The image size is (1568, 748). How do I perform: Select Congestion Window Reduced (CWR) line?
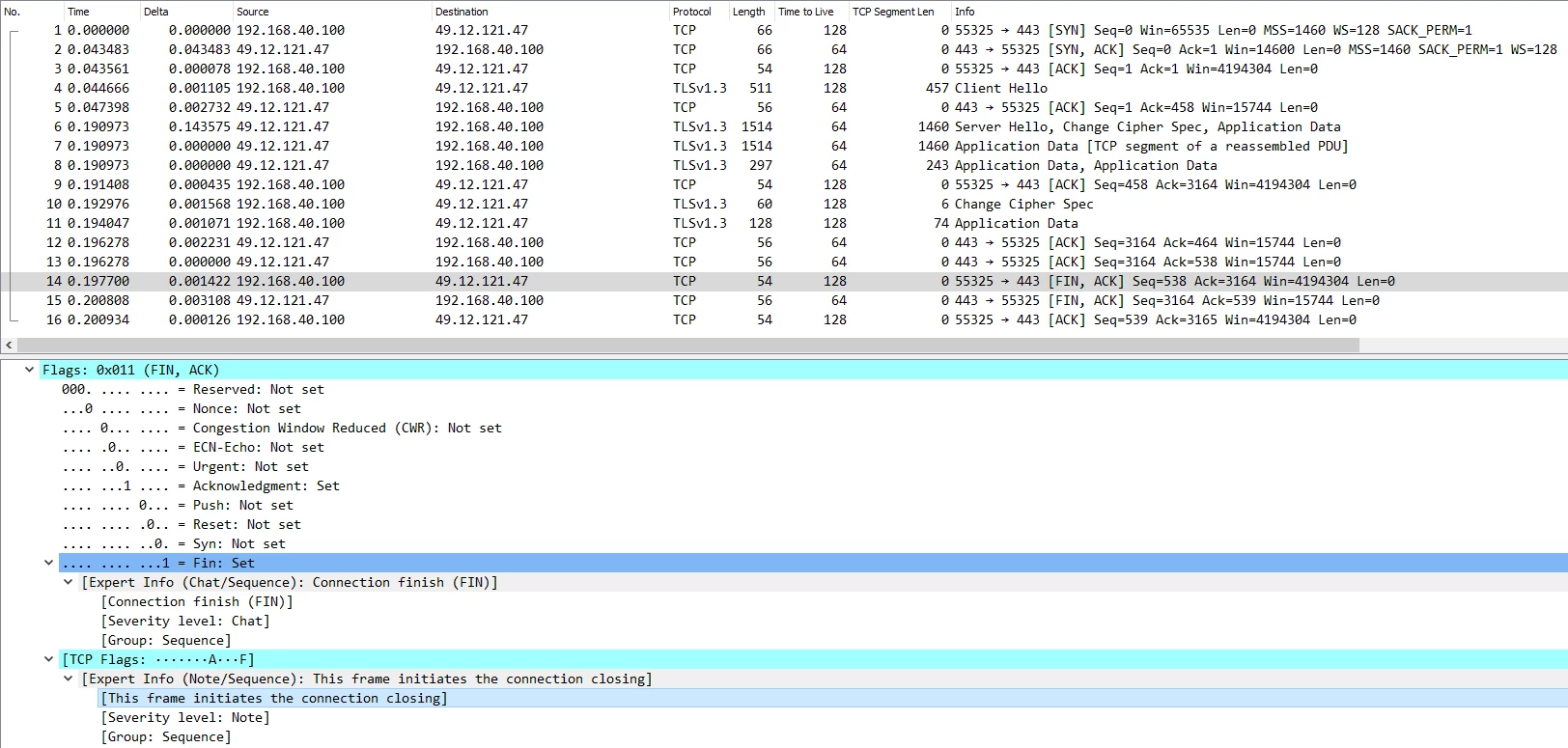tap(282, 428)
